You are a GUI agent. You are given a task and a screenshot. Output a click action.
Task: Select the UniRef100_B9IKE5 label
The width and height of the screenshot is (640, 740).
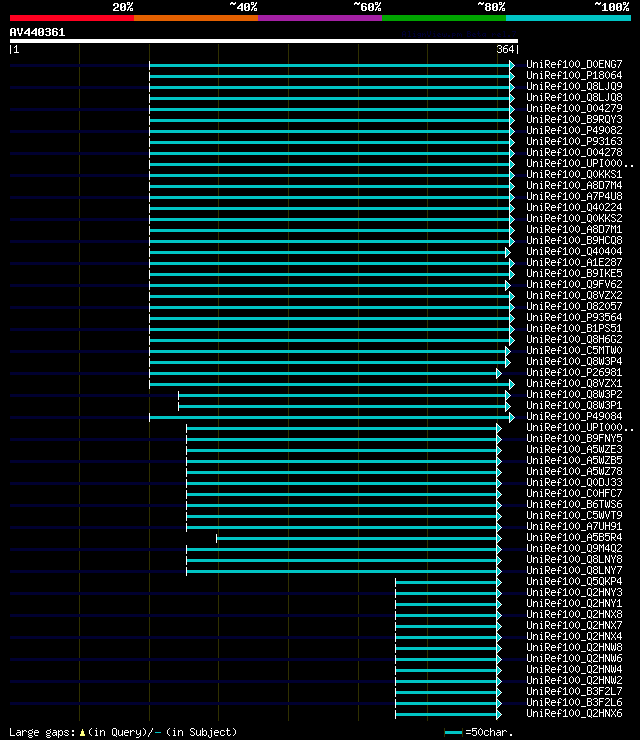coord(574,273)
